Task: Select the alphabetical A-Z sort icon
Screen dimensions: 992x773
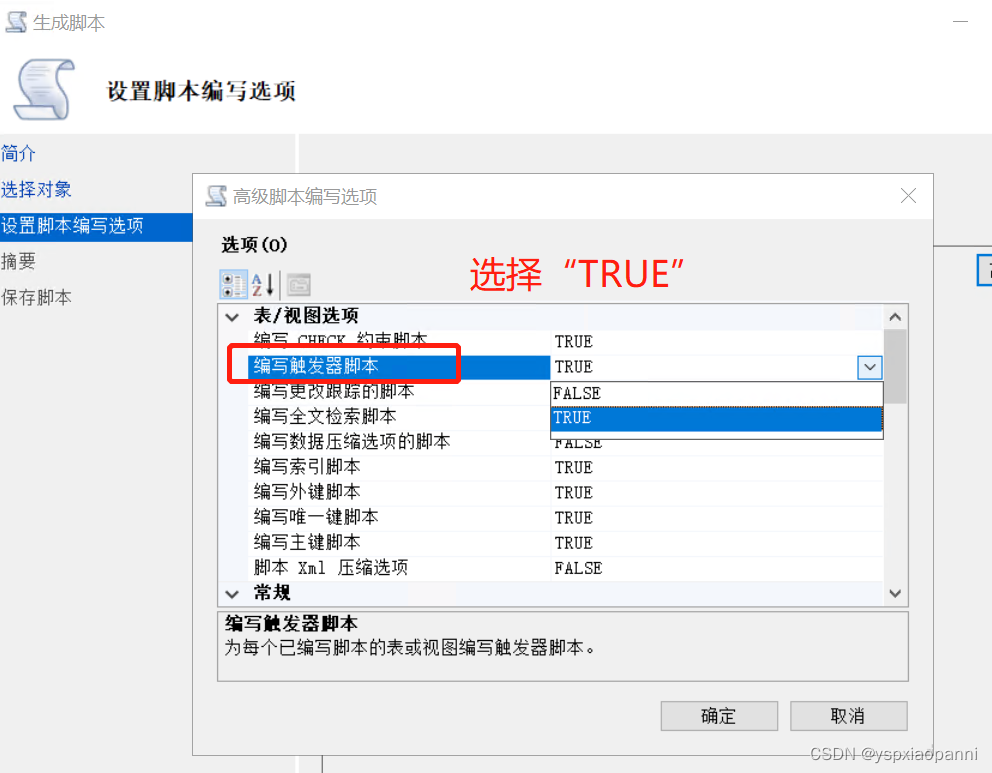Action: (261, 284)
